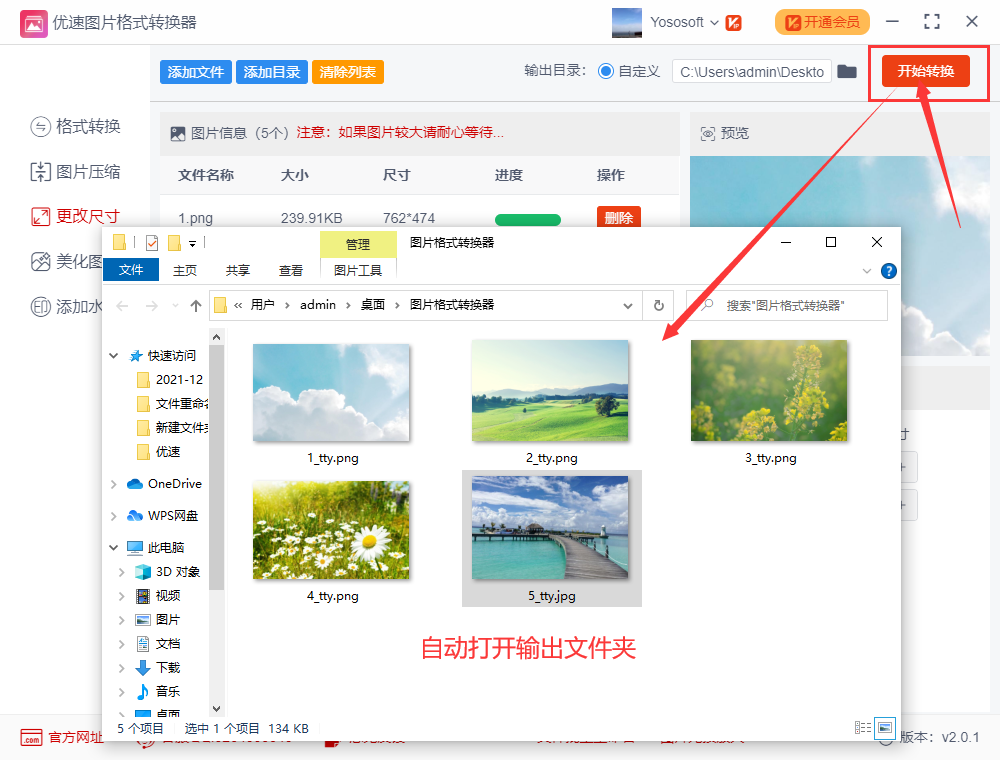Click the 添加文件 button

coord(196,72)
